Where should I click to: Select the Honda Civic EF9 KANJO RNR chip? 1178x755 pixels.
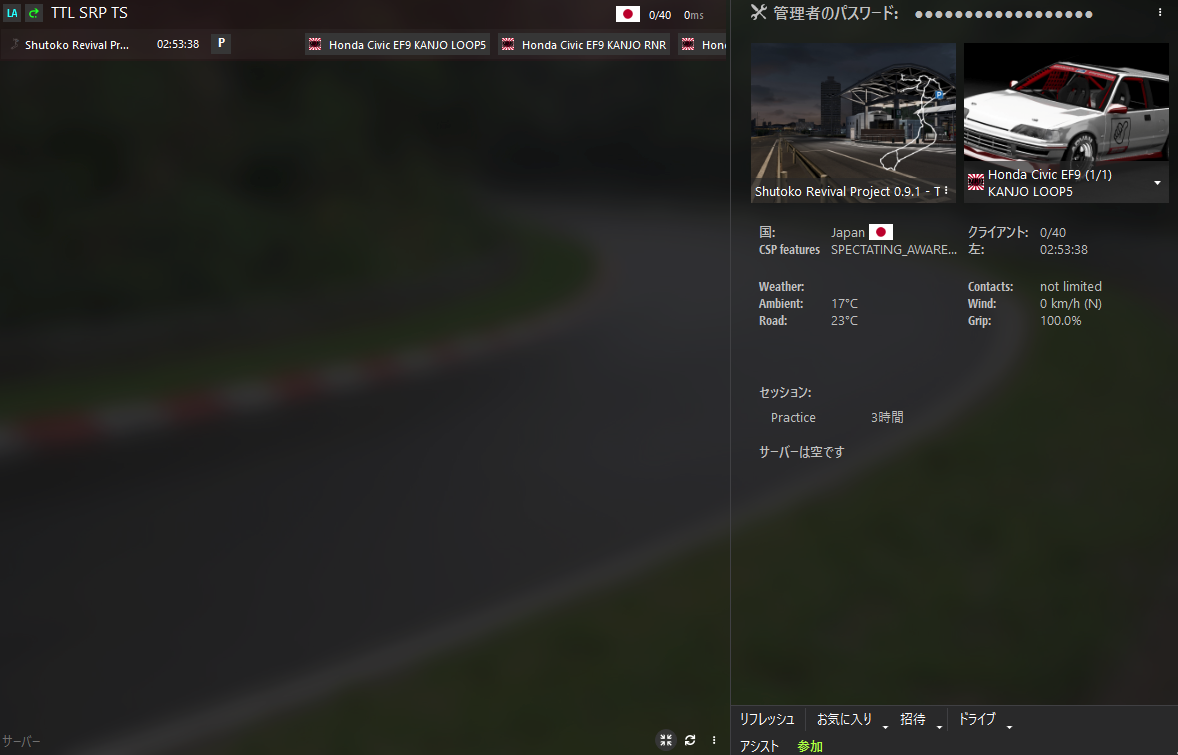point(584,44)
